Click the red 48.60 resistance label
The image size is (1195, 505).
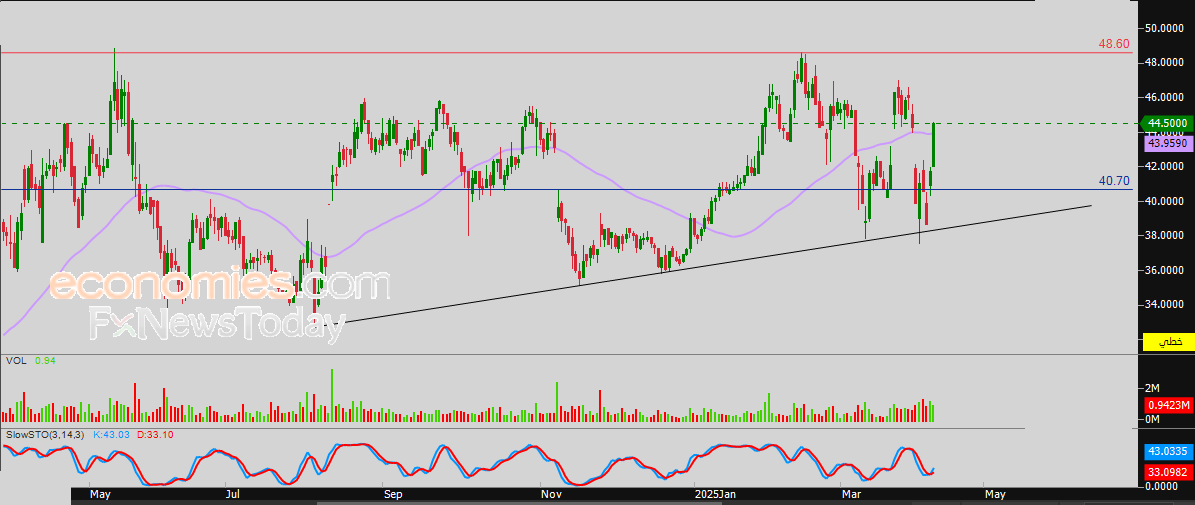[x=1113, y=45]
